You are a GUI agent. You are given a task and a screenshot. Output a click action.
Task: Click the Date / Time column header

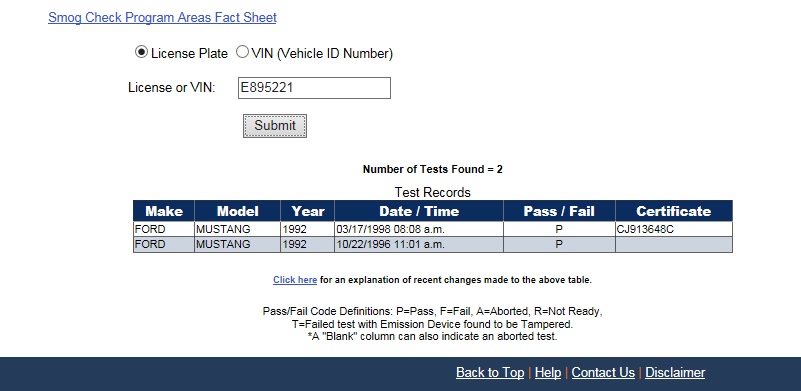[419, 211]
